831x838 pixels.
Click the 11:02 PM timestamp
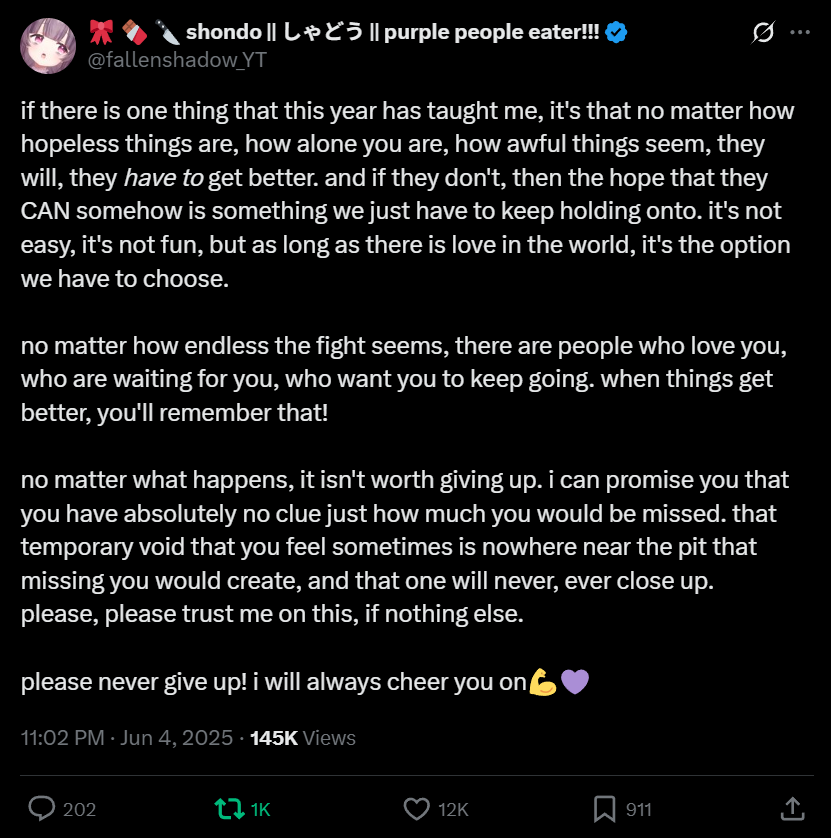63,738
